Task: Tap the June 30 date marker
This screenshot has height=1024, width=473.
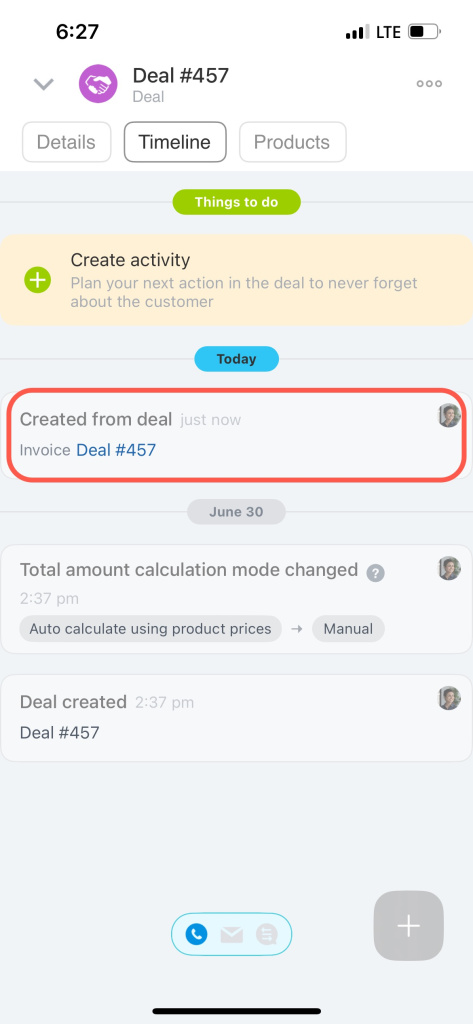Action: 236,511
